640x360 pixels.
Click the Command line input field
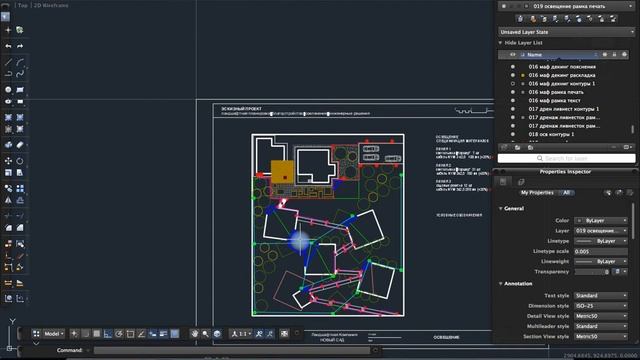click(231, 350)
